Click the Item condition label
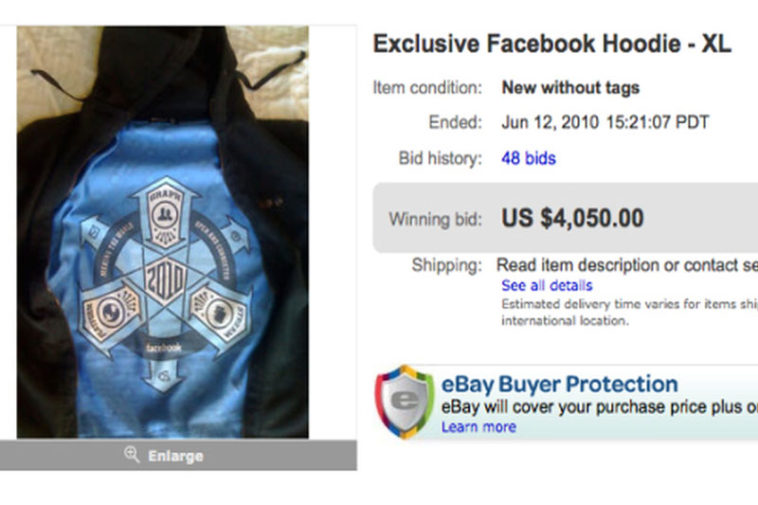 (x=427, y=87)
